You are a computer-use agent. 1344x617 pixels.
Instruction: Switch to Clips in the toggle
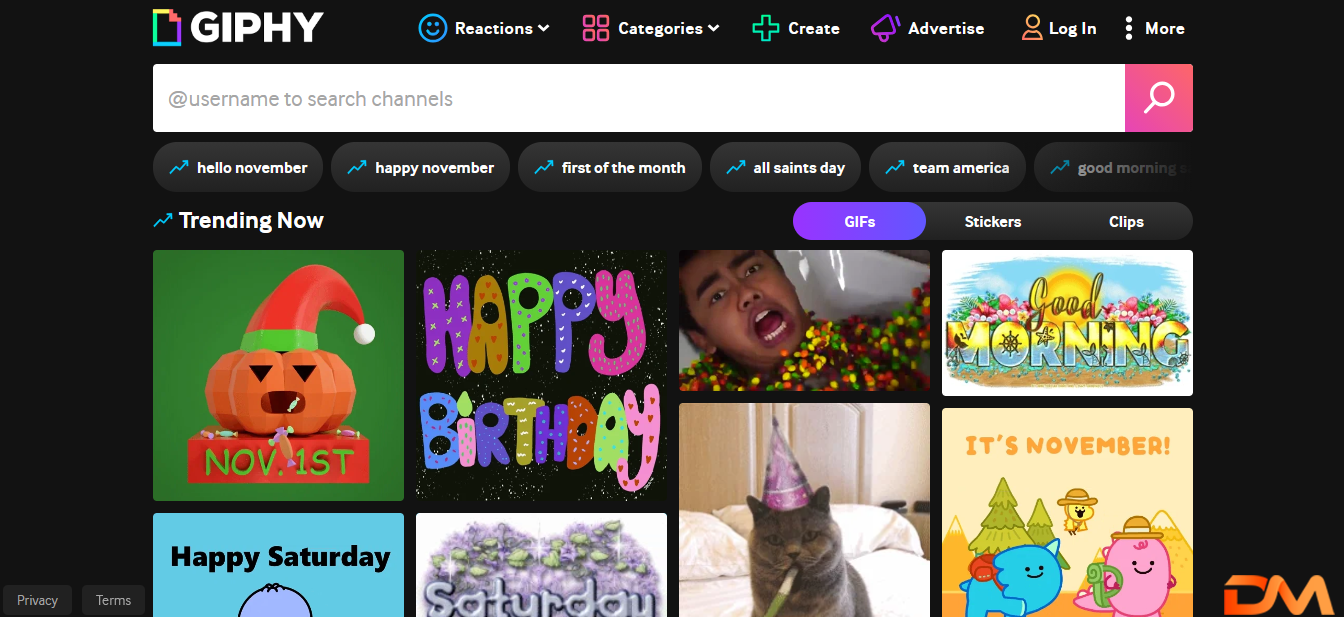pyautogui.click(x=1126, y=221)
